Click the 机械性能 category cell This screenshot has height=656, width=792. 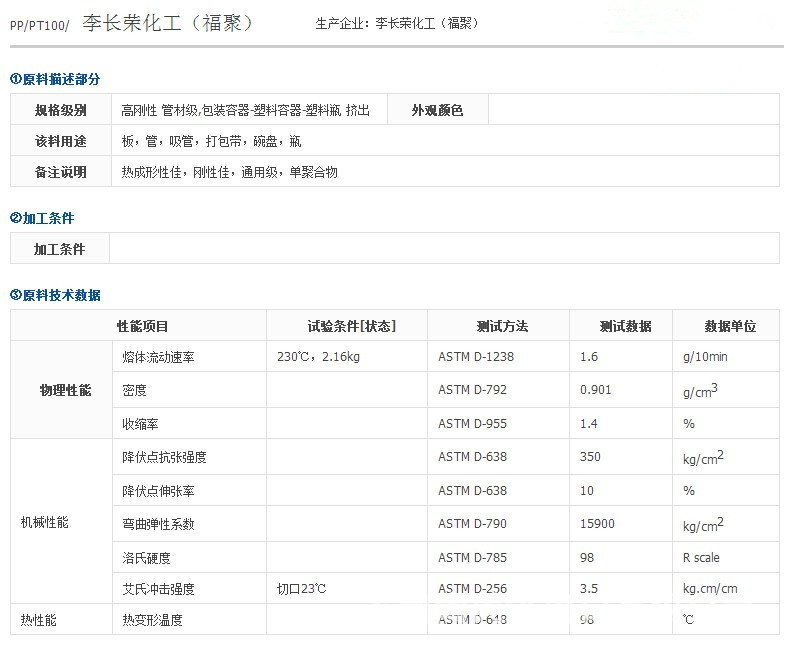tap(62, 522)
